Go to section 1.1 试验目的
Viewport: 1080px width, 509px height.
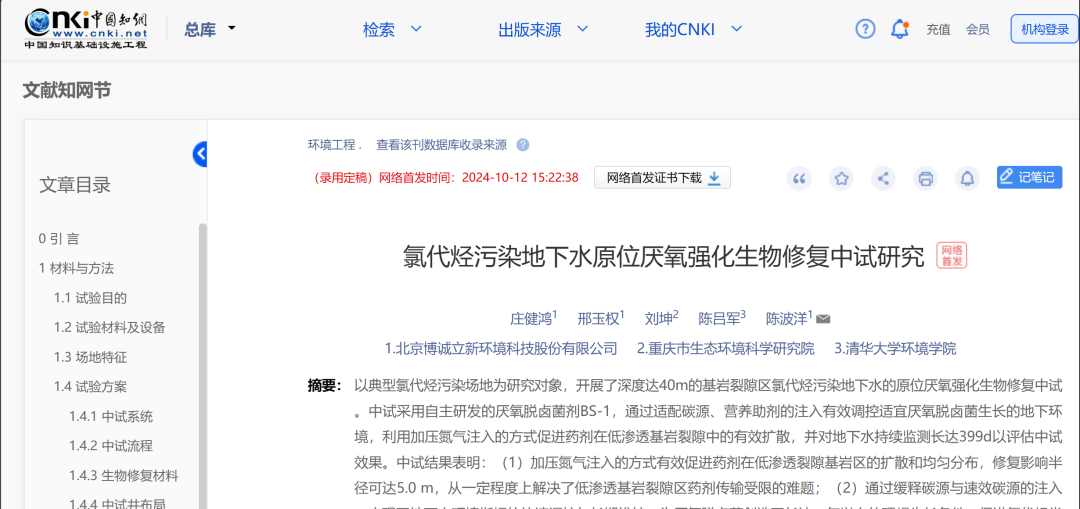tap(90, 298)
